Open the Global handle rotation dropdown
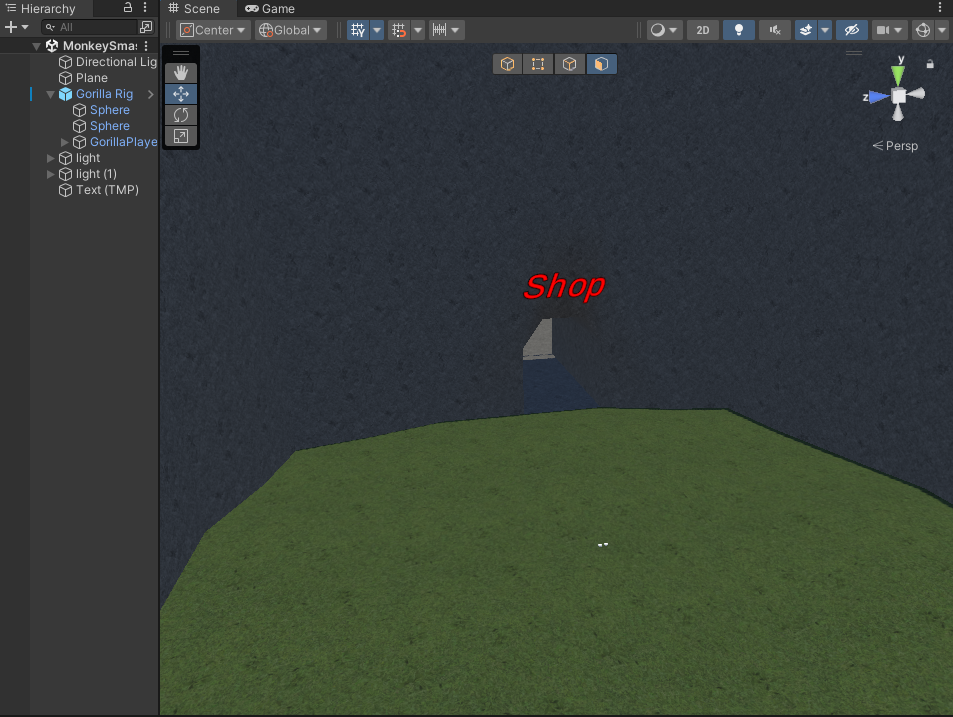This screenshot has width=953, height=717. pos(291,30)
